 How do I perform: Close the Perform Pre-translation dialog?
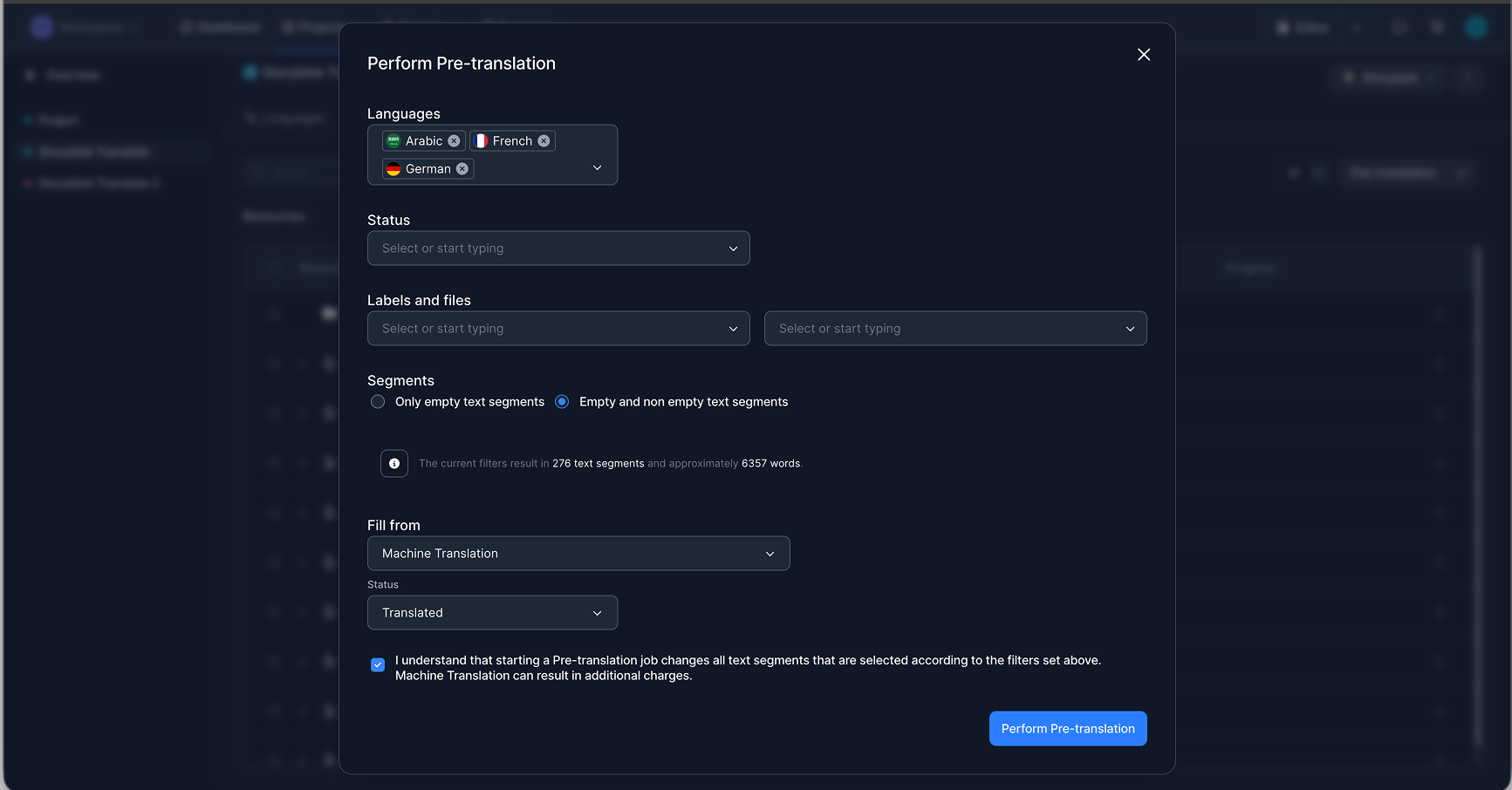[x=1144, y=55]
